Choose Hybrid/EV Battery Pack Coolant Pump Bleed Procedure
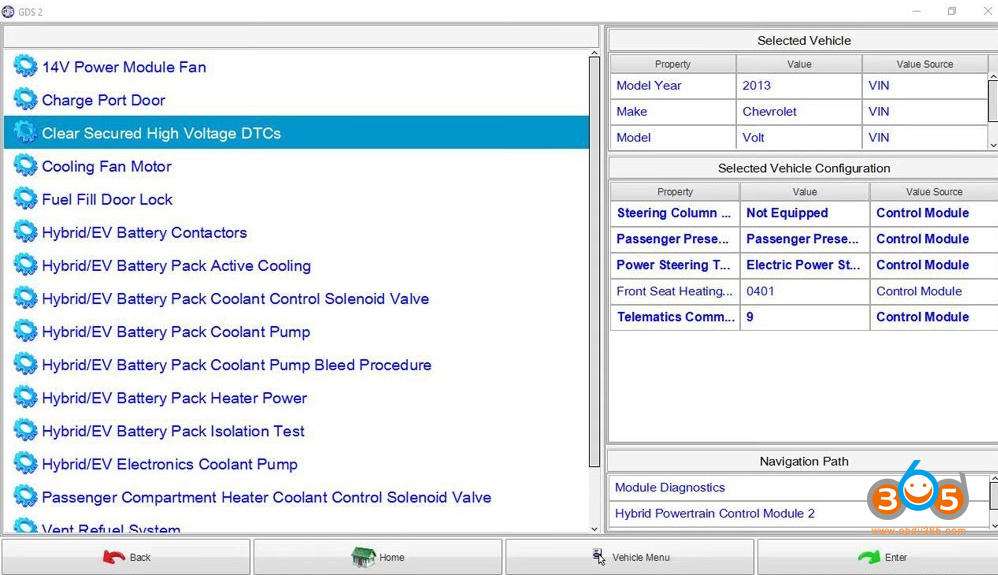The image size is (998, 575). click(236, 365)
